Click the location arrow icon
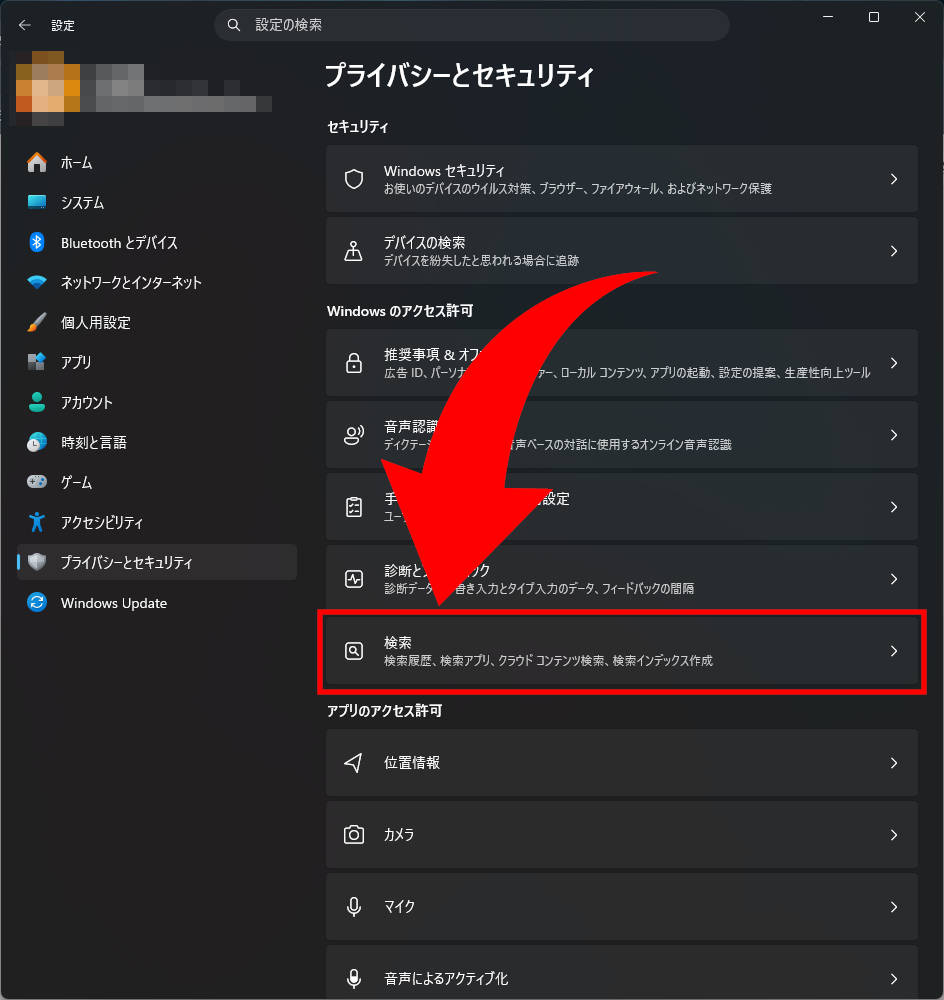This screenshot has width=944, height=1000. coord(353,762)
